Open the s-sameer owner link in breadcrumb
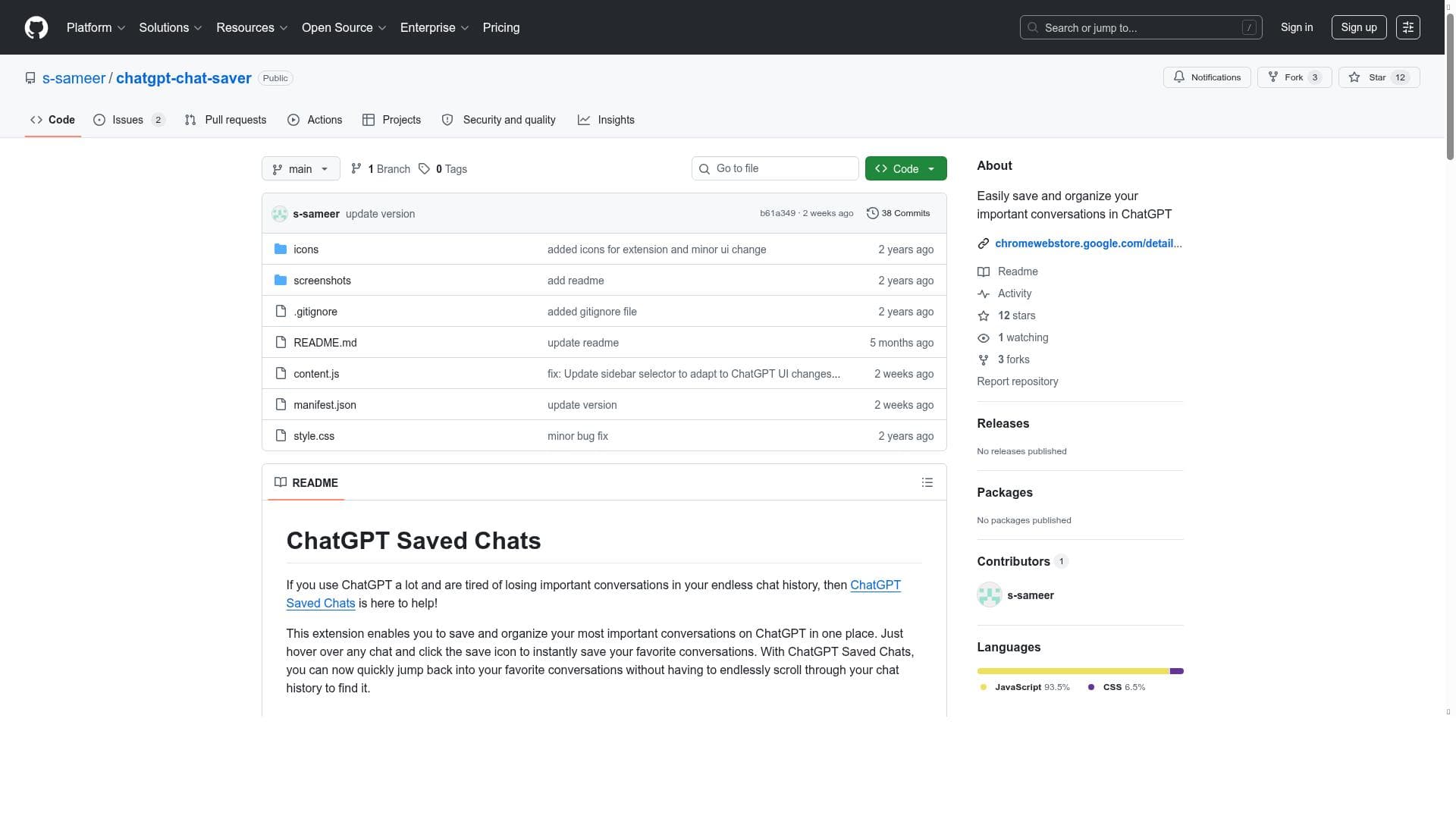1456x819 pixels. tap(74, 78)
